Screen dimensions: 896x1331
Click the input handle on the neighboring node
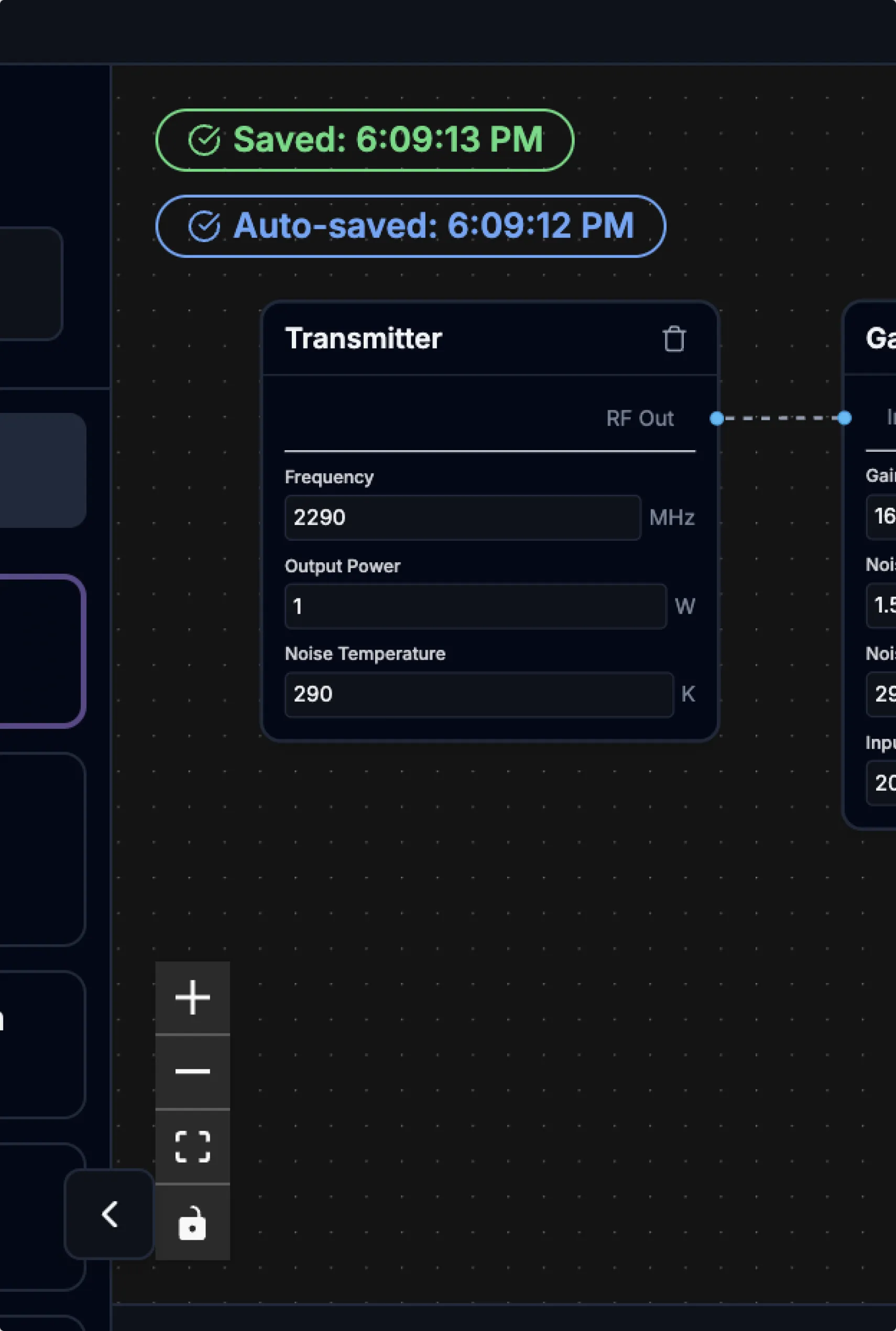pyautogui.click(x=845, y=418)
